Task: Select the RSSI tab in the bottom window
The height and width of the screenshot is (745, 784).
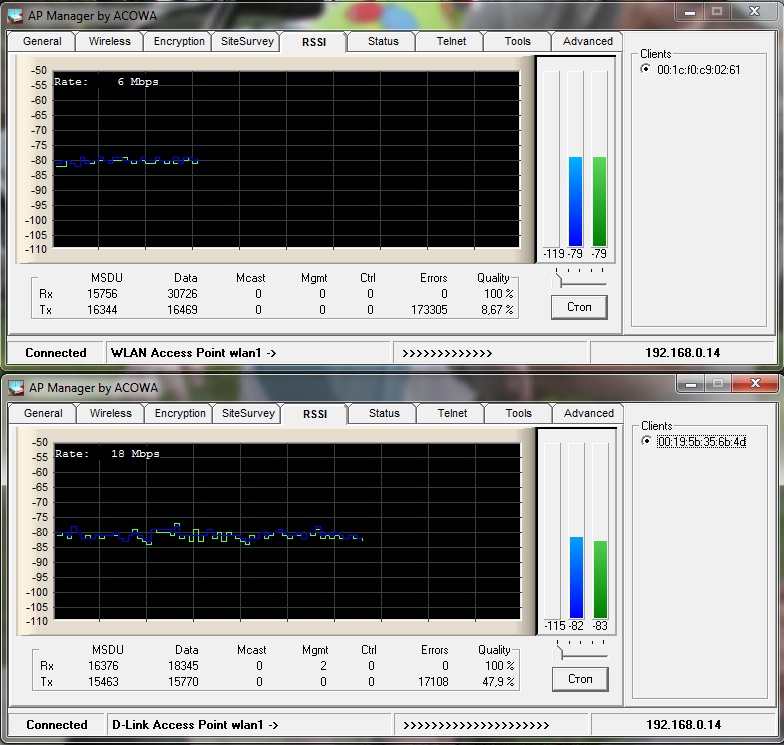Action: [x=314, y=414]
